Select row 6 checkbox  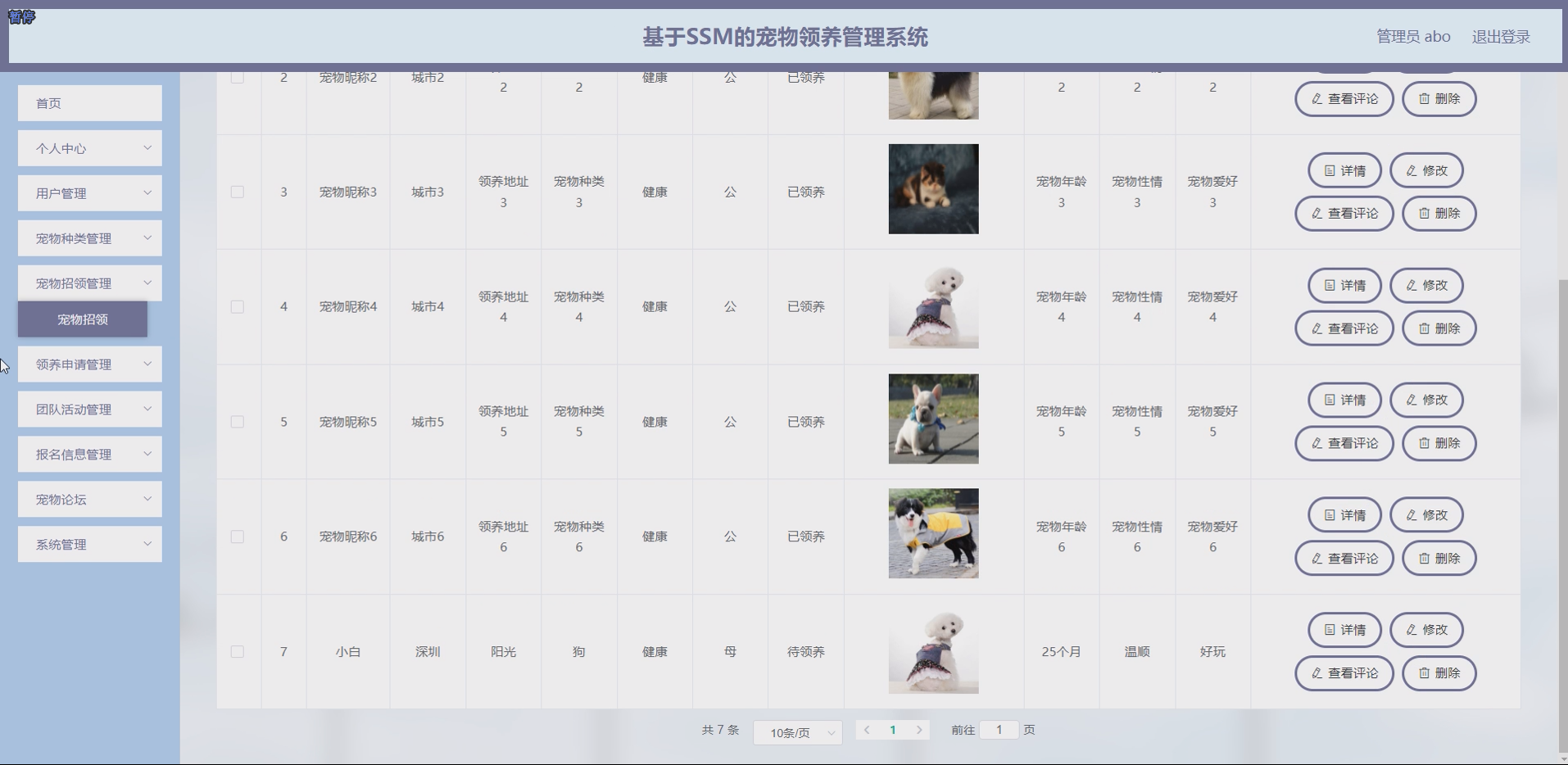[238, 536]
